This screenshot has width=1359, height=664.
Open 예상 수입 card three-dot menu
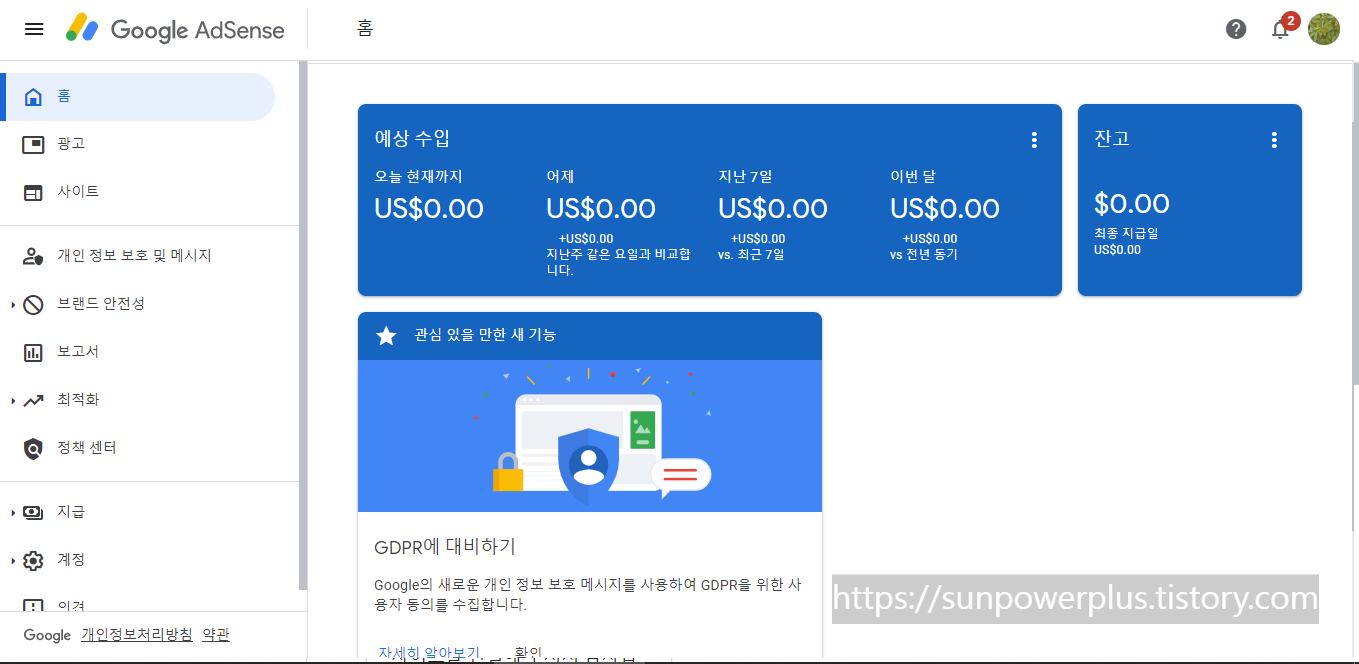point(1034,140)
